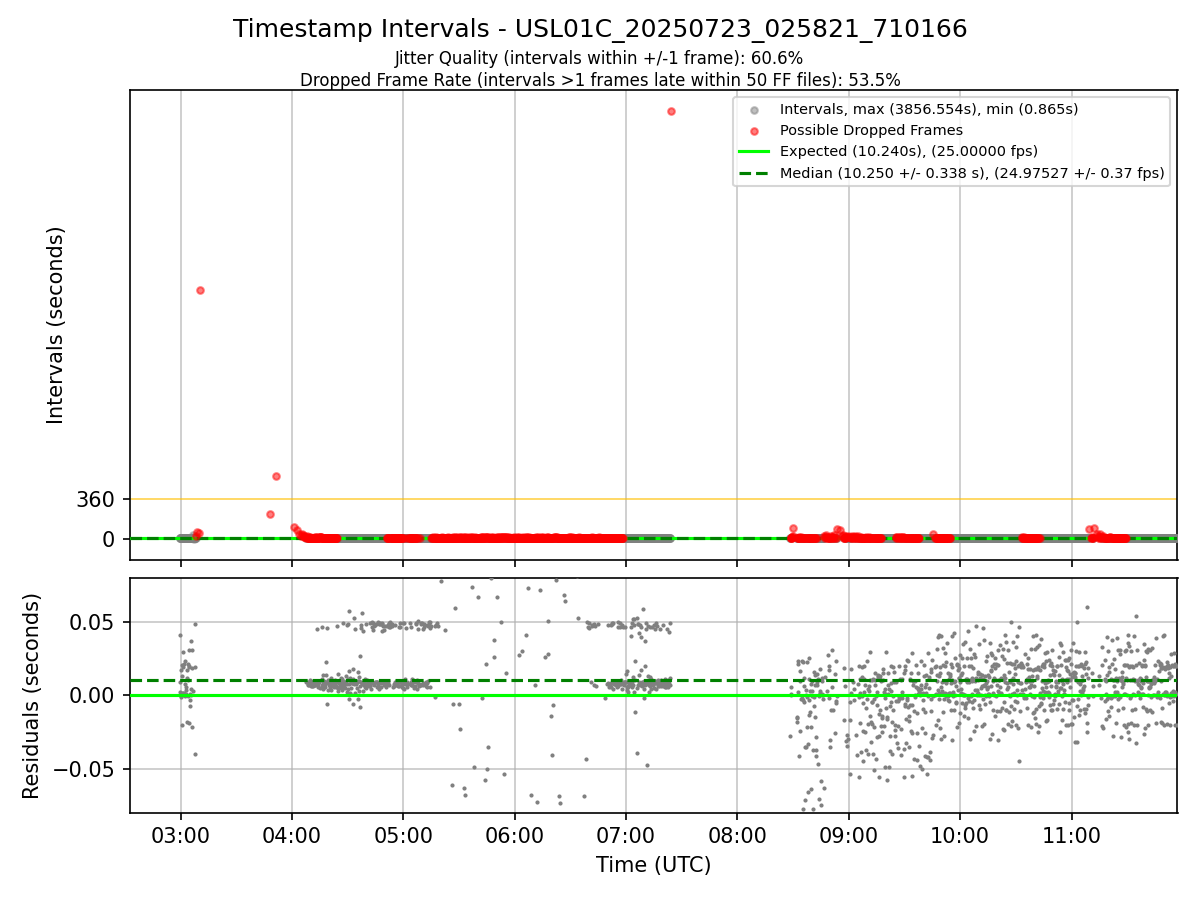Click the '09:00' x-axis tick label
Viewport: 1200px width, 900px height.
[x=849, y=835]
